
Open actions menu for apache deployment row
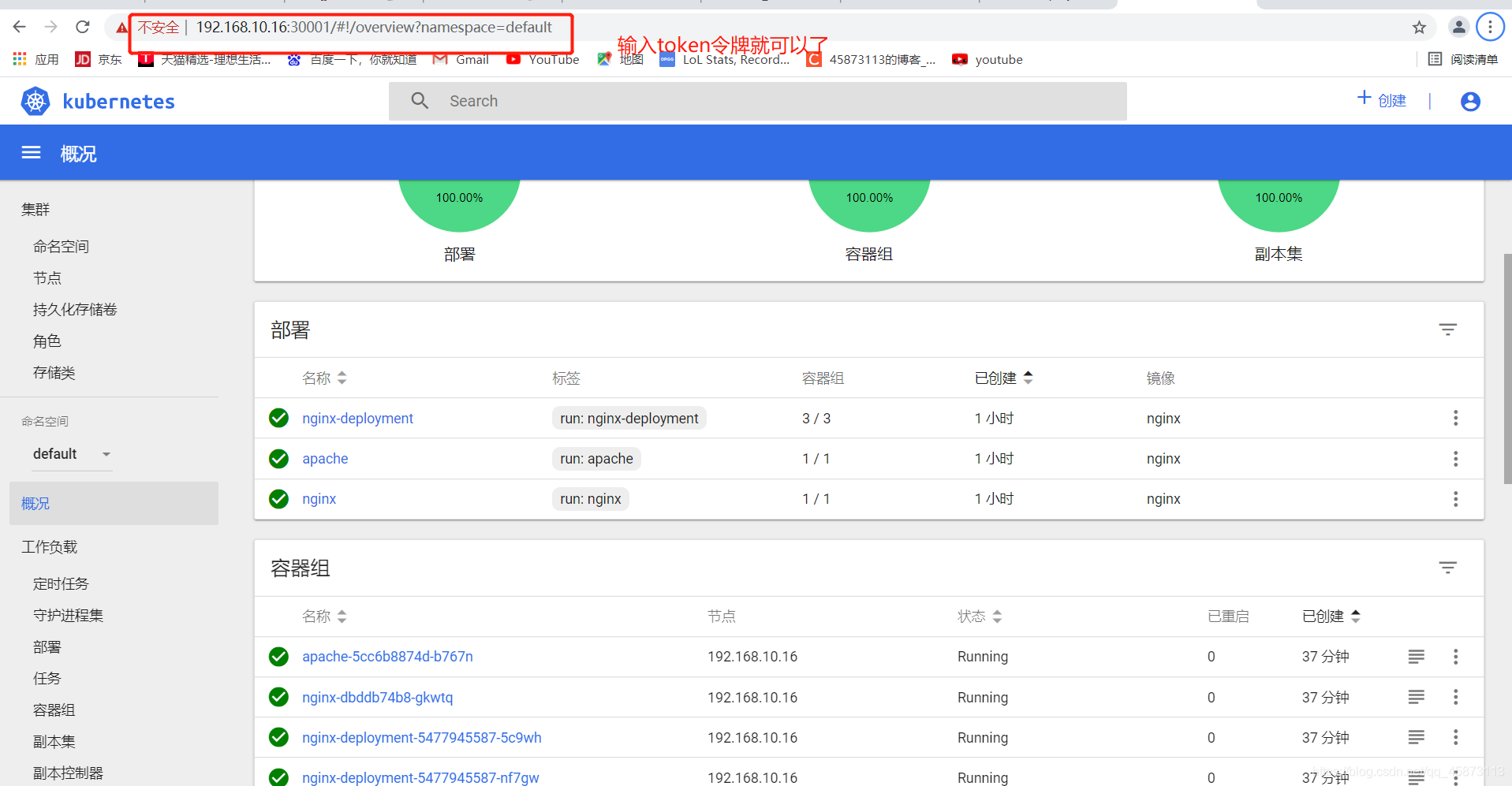click(1455, 459)
